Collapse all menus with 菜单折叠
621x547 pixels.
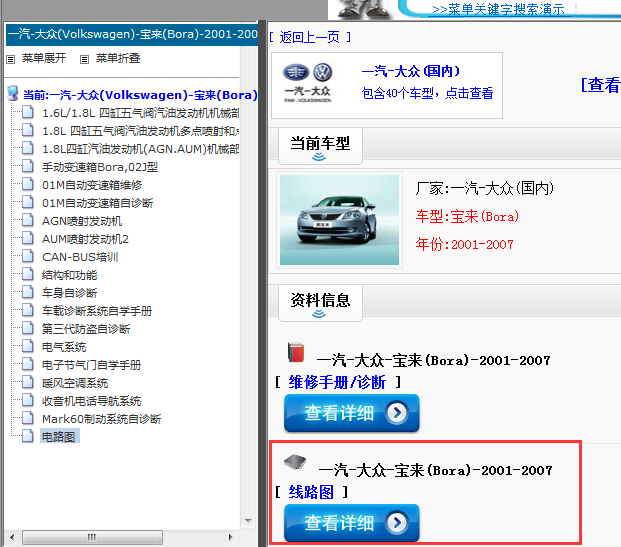pos(118,58)
